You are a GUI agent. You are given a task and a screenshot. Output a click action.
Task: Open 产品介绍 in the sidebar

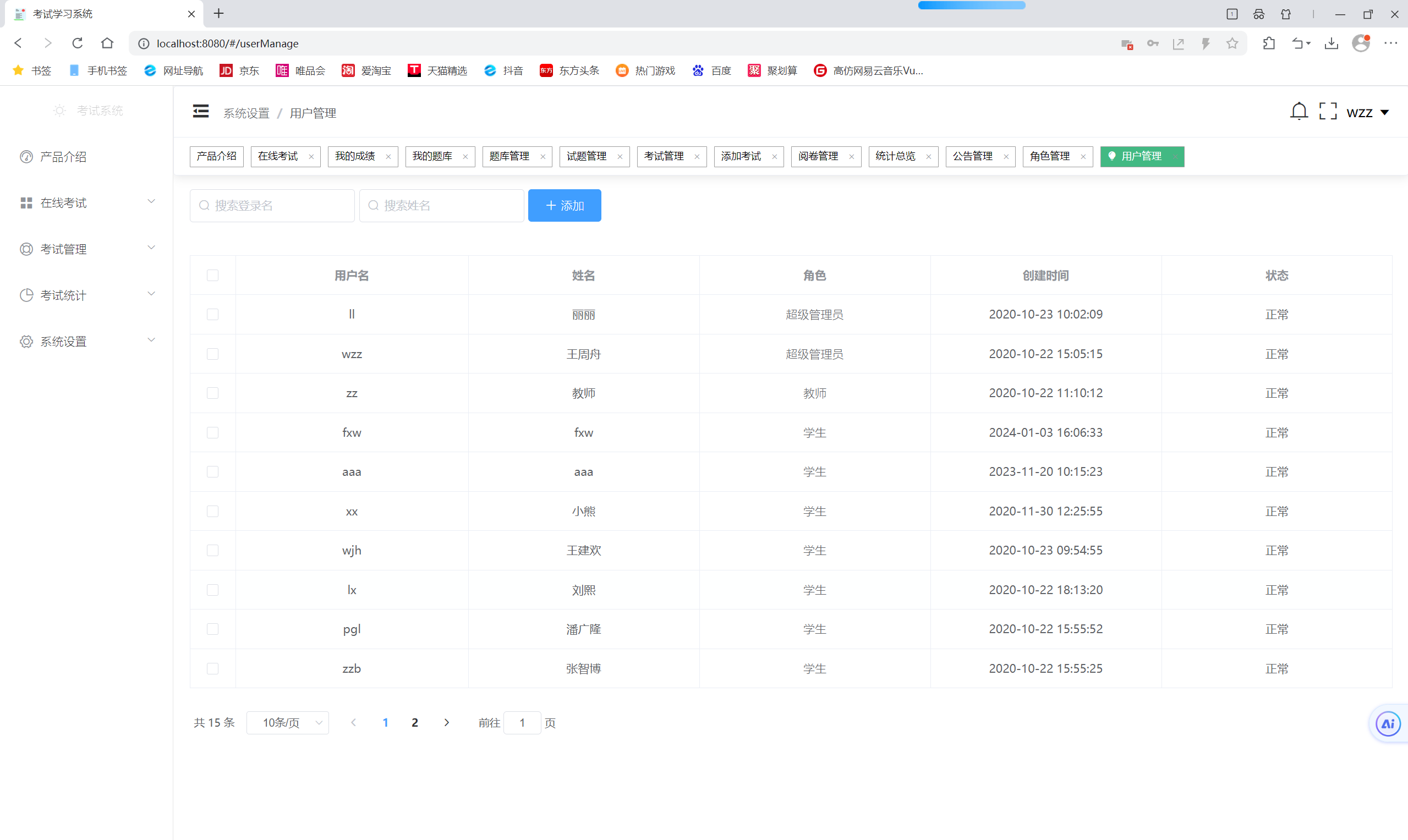(63, 157)
